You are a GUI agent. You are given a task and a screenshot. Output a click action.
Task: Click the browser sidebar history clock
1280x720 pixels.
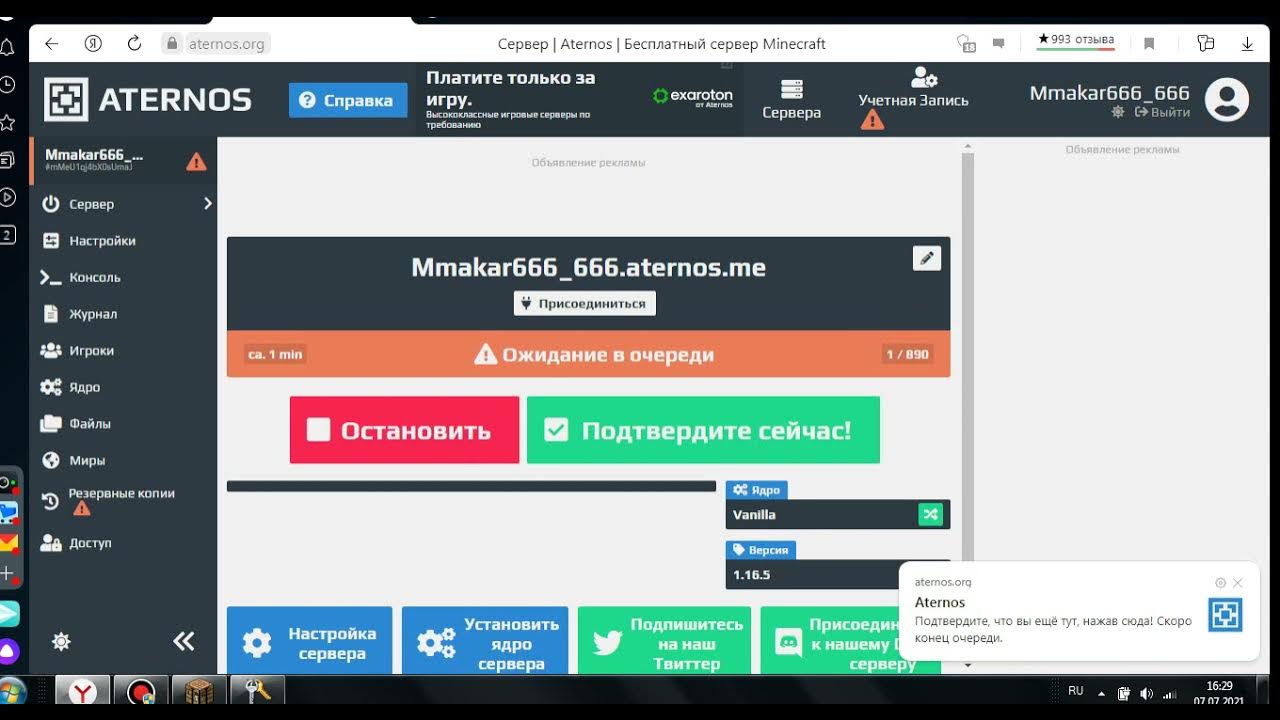coord(7,85)
